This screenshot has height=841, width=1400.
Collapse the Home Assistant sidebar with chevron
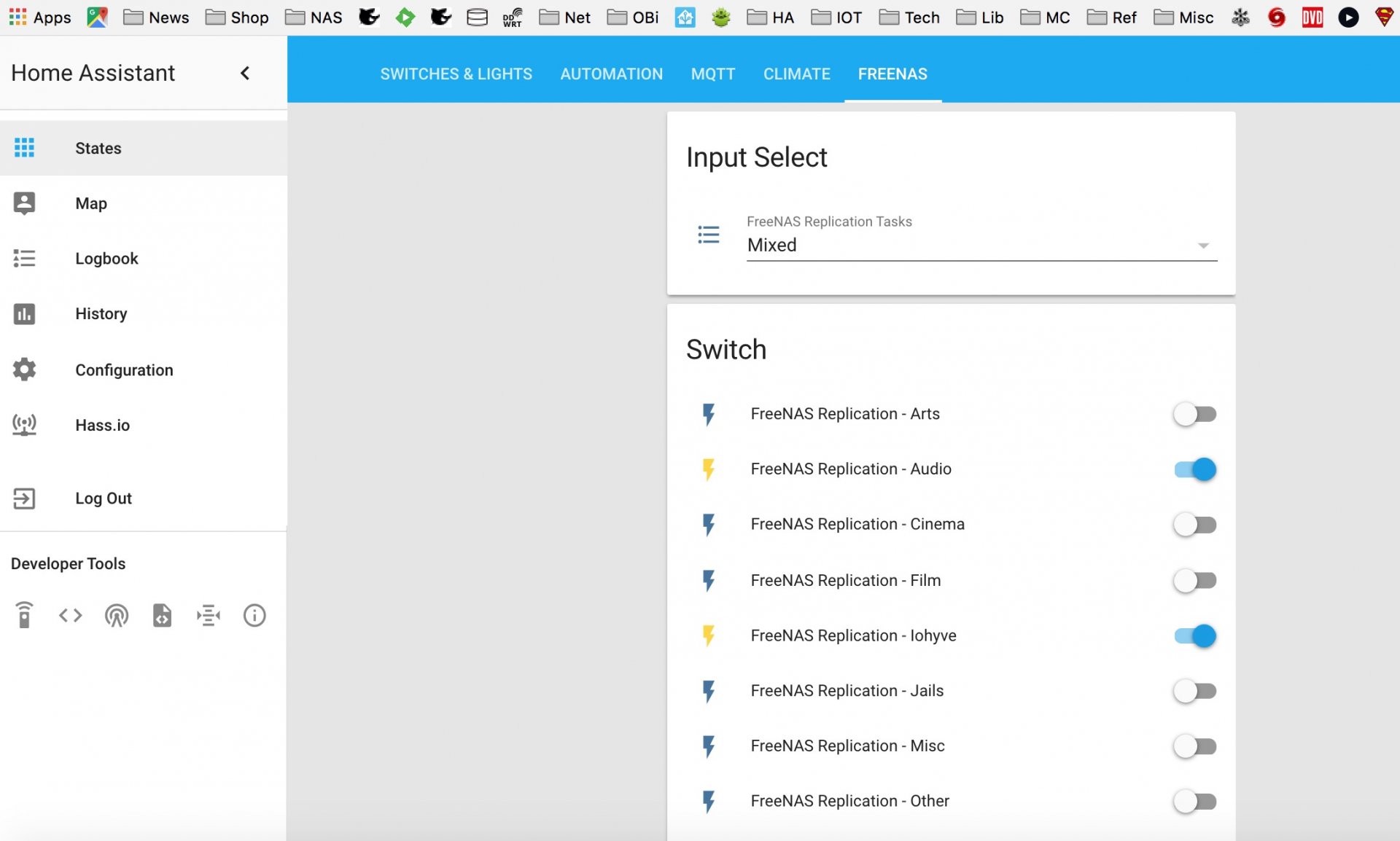pos(245,73)
